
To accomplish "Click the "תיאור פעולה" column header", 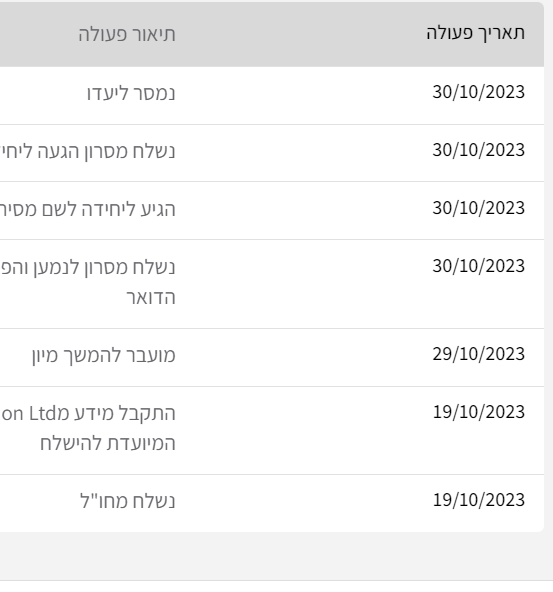I will point(127,35).
